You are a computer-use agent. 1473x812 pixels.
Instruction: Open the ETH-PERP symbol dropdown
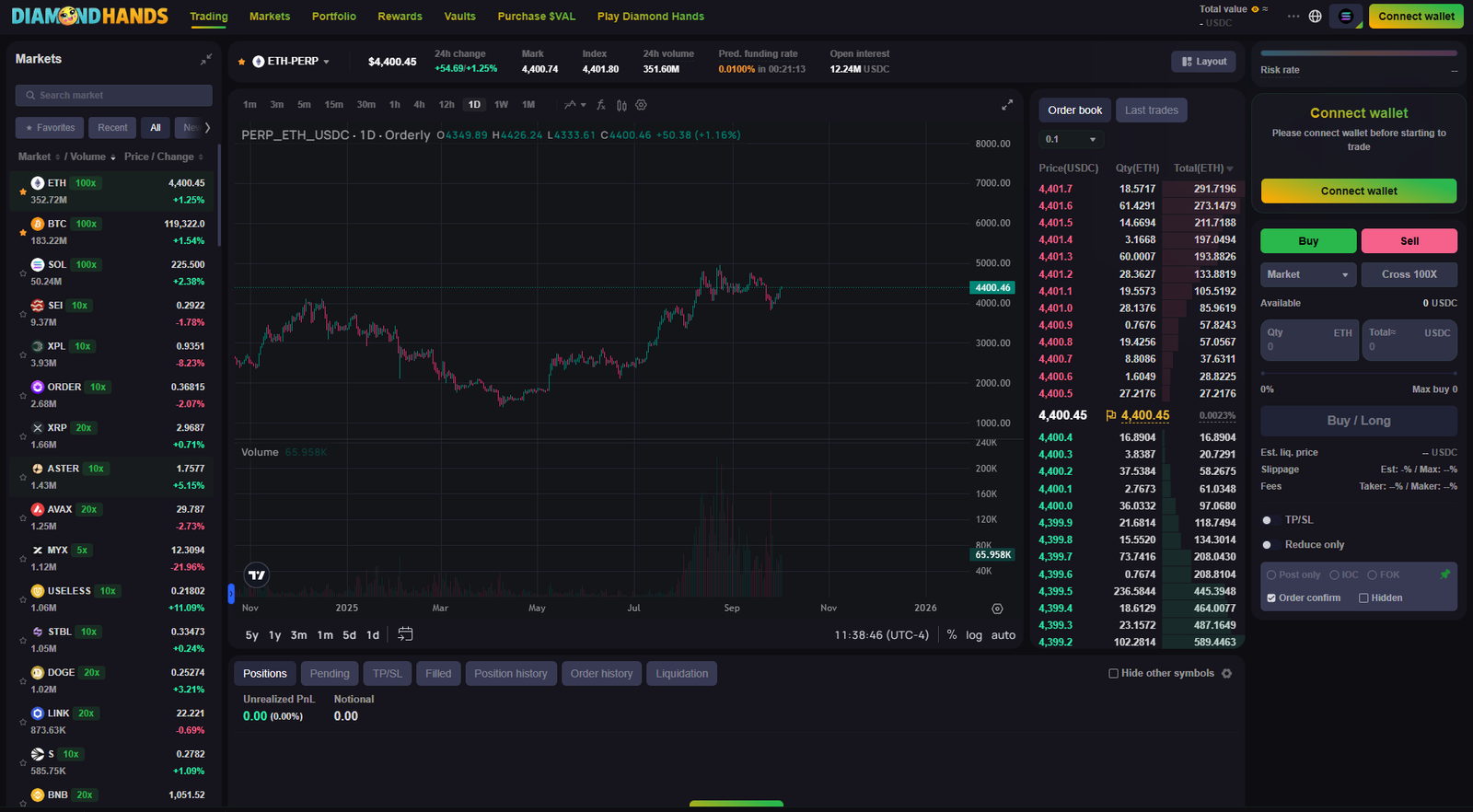pos(291,62)
